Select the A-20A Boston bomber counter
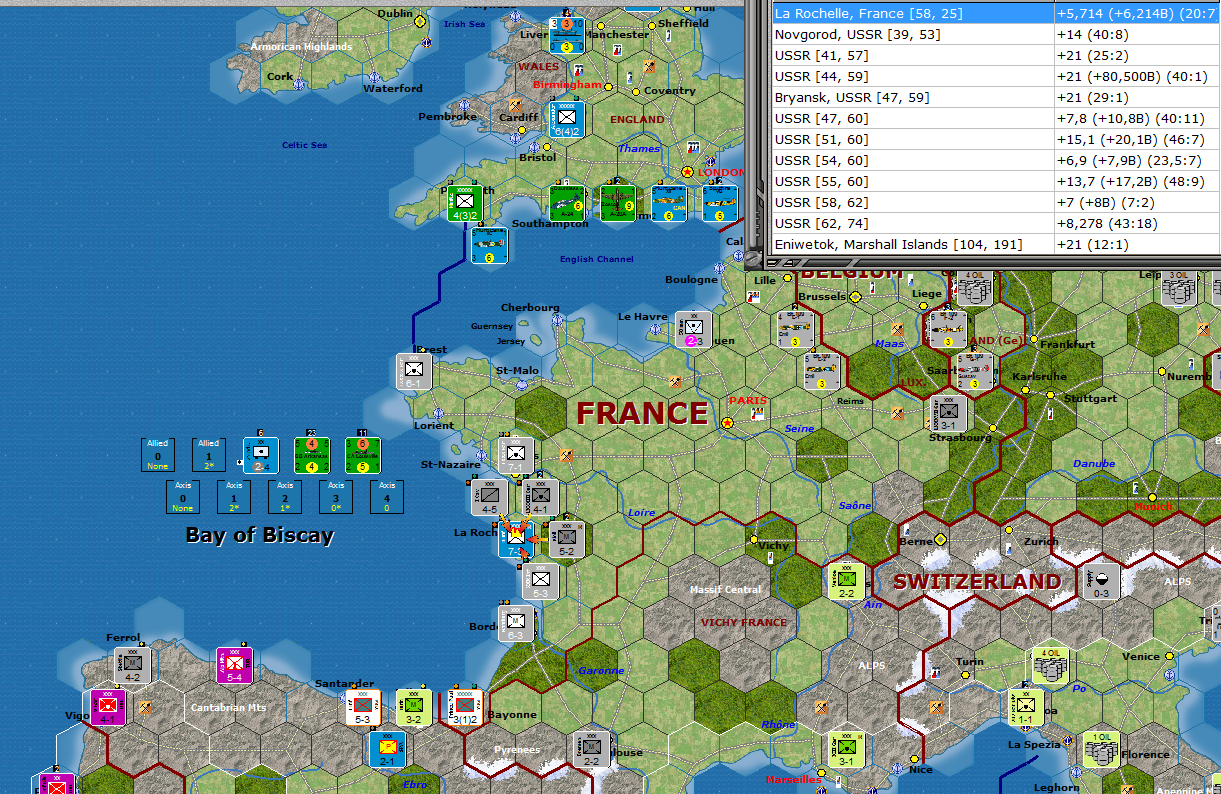1221x794 pixels. tap(617, 203)
